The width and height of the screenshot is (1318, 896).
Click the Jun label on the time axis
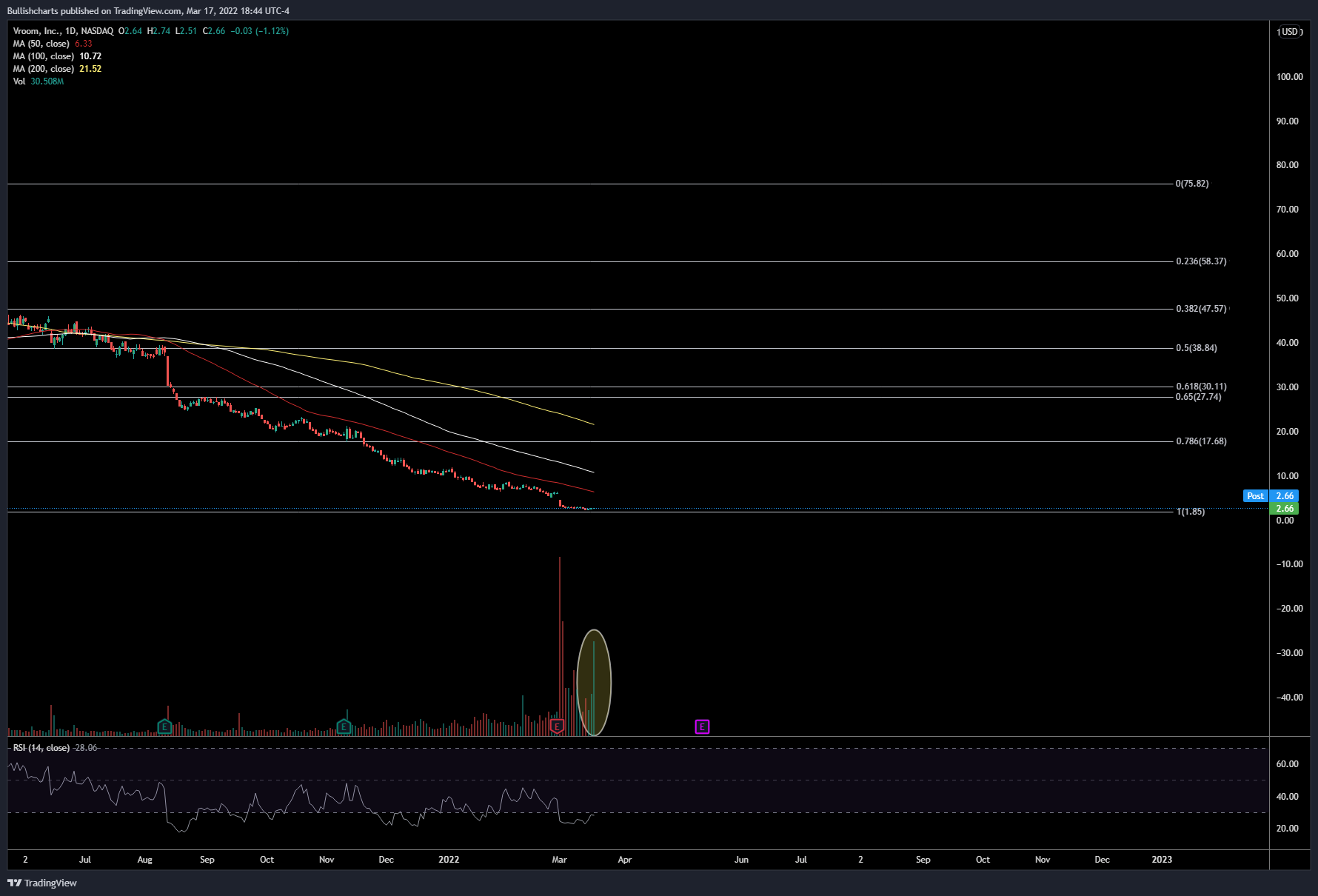point(741,860)
